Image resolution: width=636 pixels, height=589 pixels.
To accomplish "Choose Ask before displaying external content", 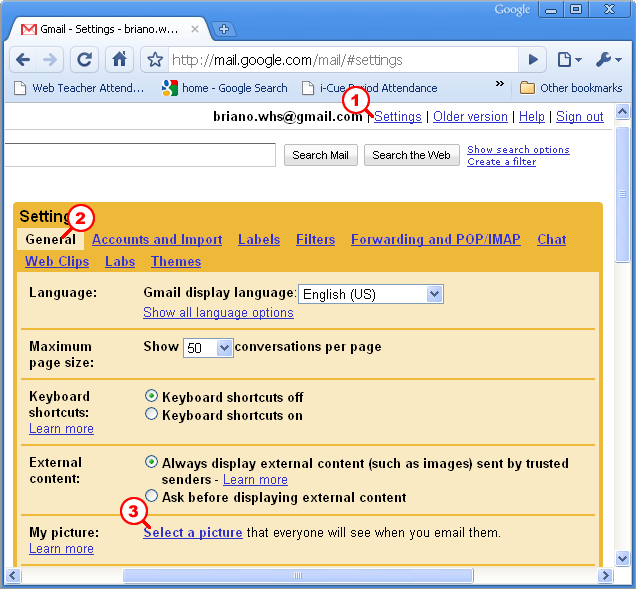I will (x=152, y=496).
